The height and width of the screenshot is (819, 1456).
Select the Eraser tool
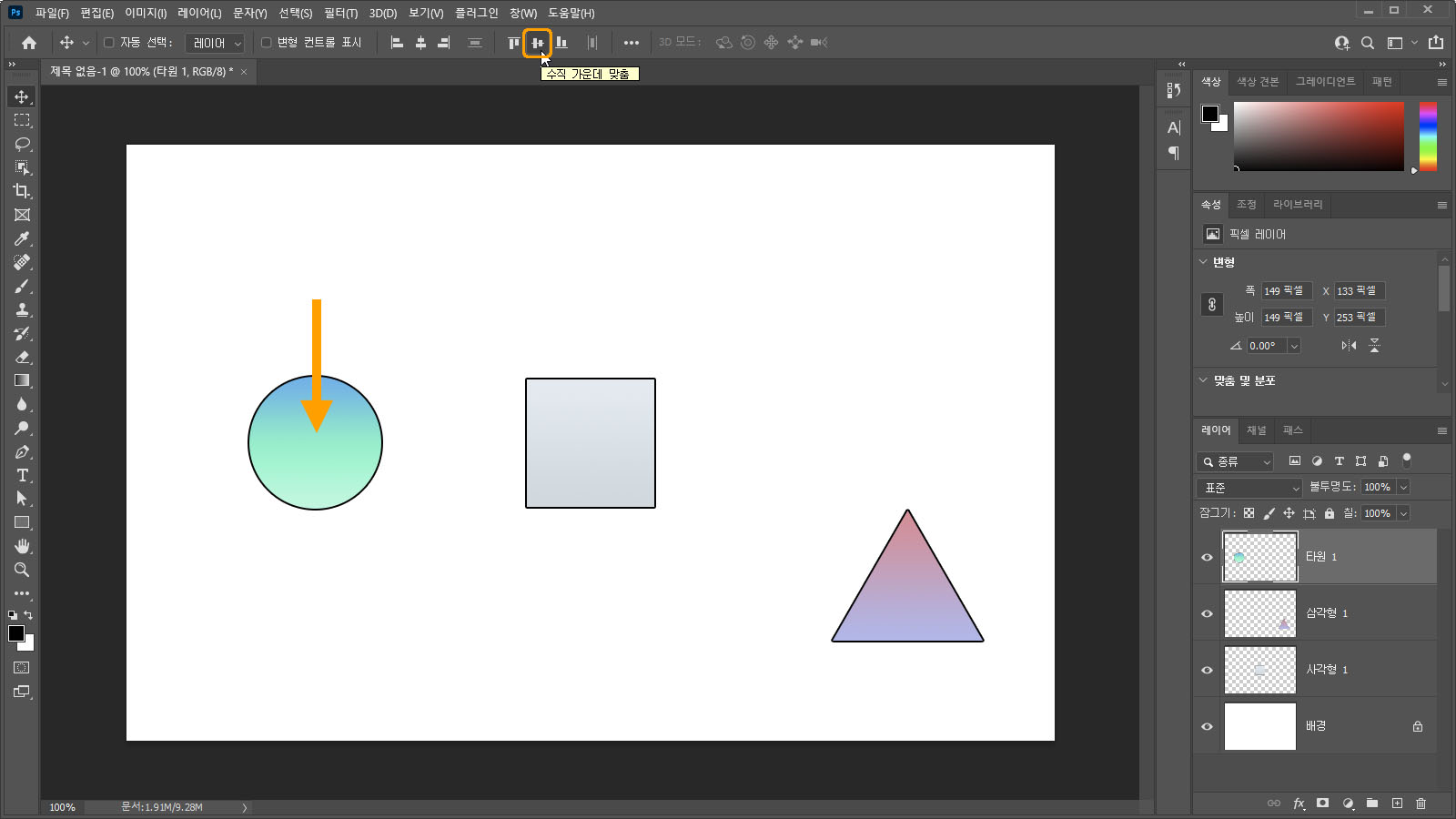point(22,357)
